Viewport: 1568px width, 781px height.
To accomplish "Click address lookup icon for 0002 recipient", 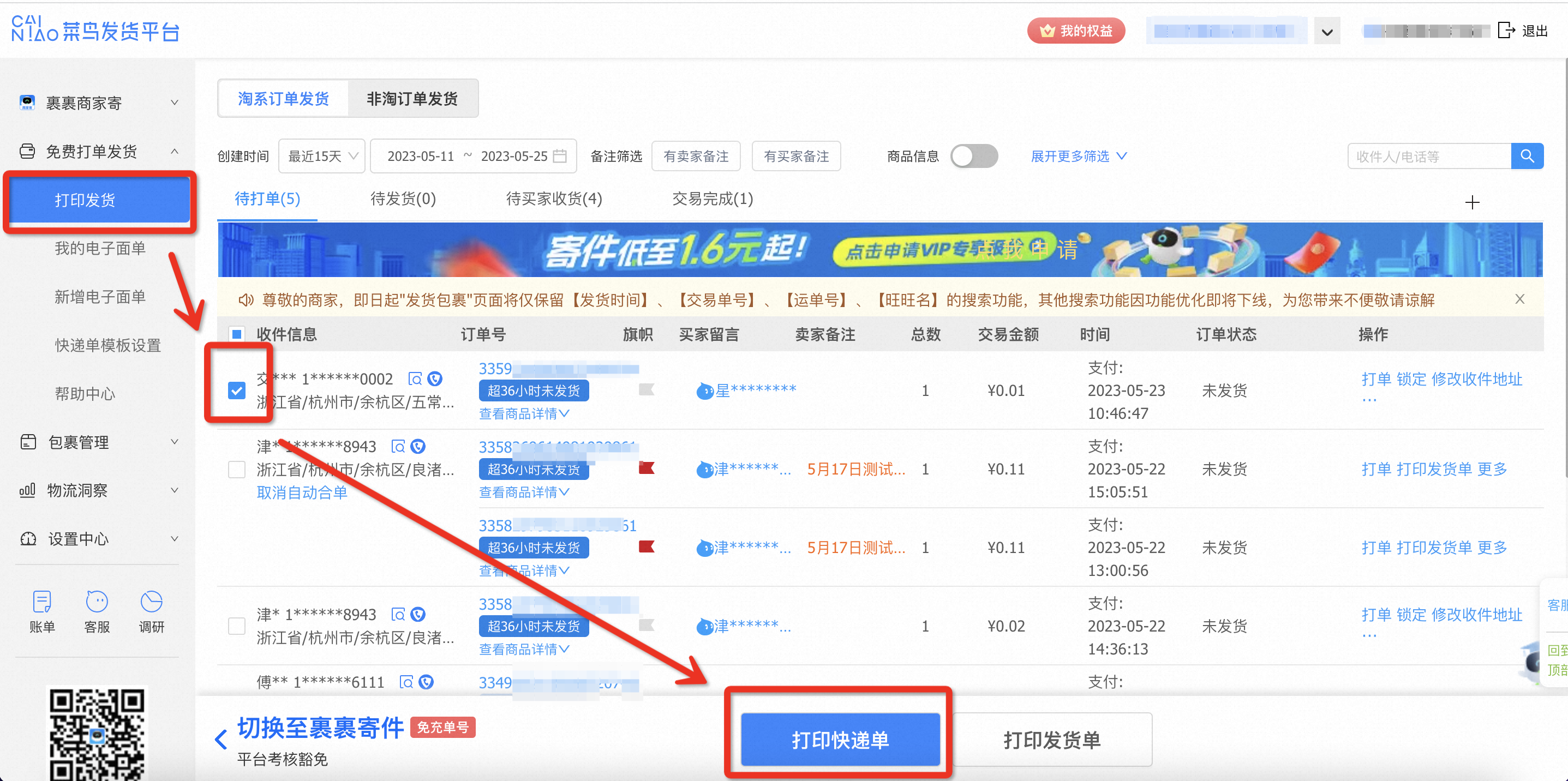I will tap(415, 379).
